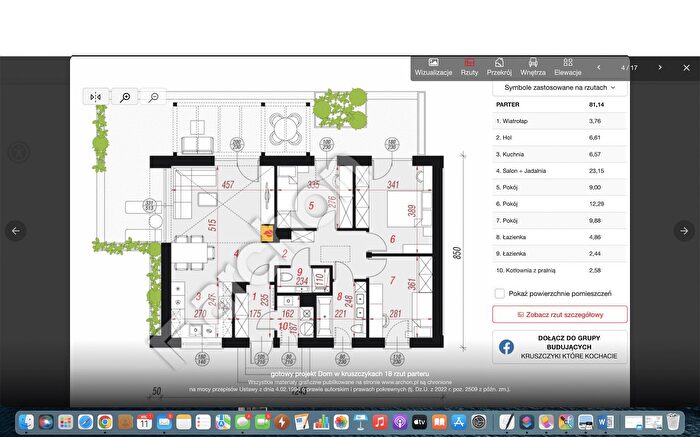The width and height of the screenshot is (700, 437).
Task: Open Music from the dock
Action: click(x=380, y=421)
